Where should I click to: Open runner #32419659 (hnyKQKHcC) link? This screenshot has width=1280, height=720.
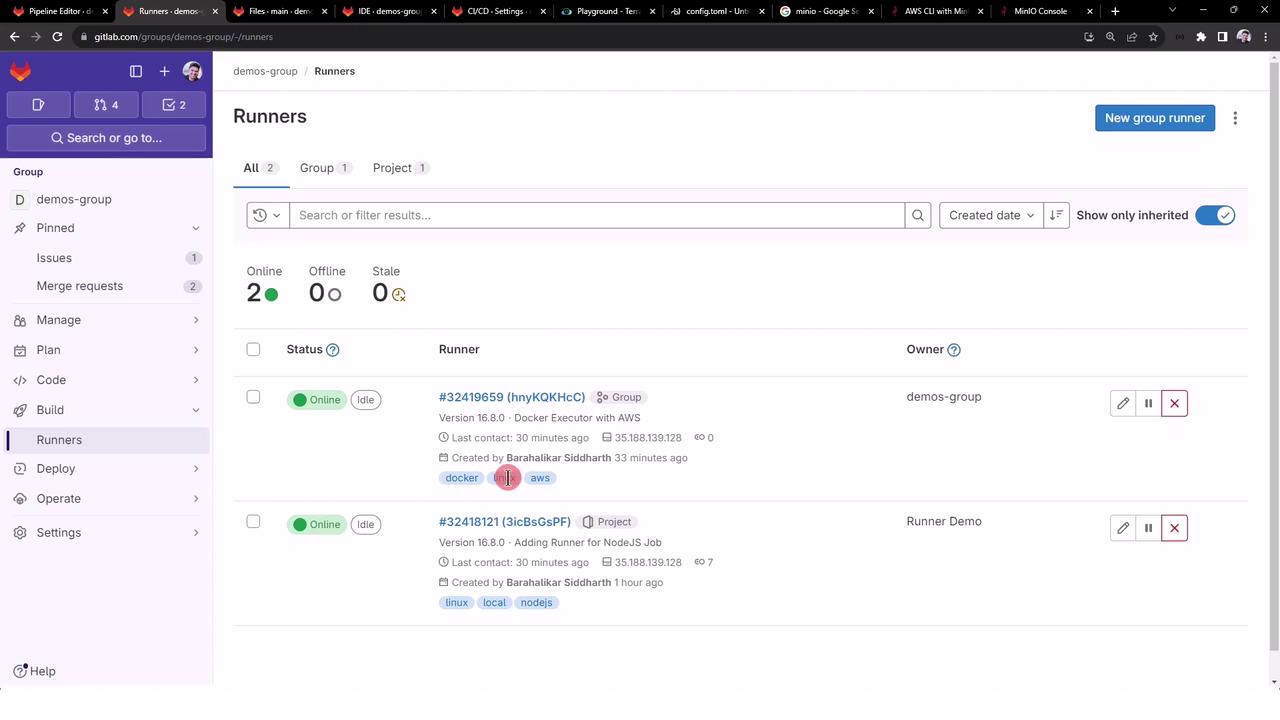[512, 397]
